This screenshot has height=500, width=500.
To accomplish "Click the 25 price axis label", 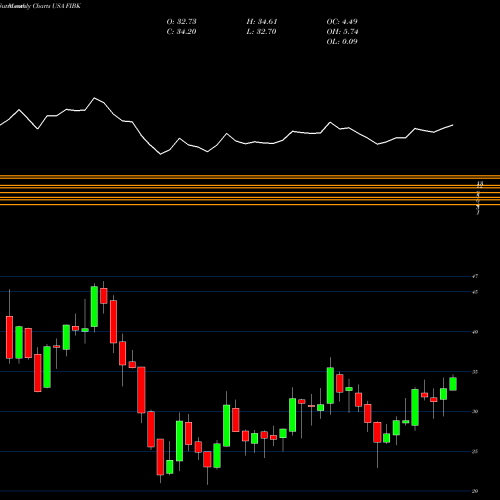I will pyautogui.click(x=475, y=451).
